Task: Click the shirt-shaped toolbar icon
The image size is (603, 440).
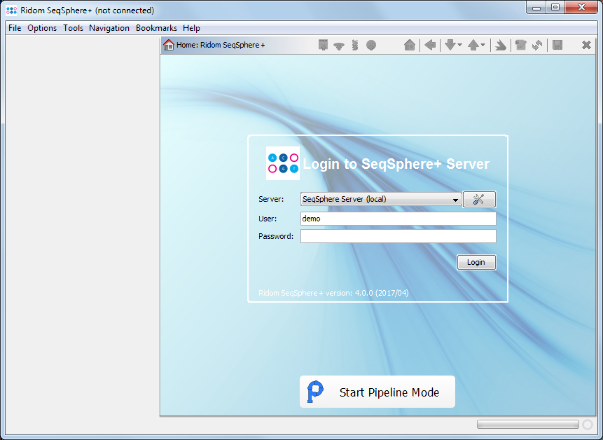Action: [521, 45]
